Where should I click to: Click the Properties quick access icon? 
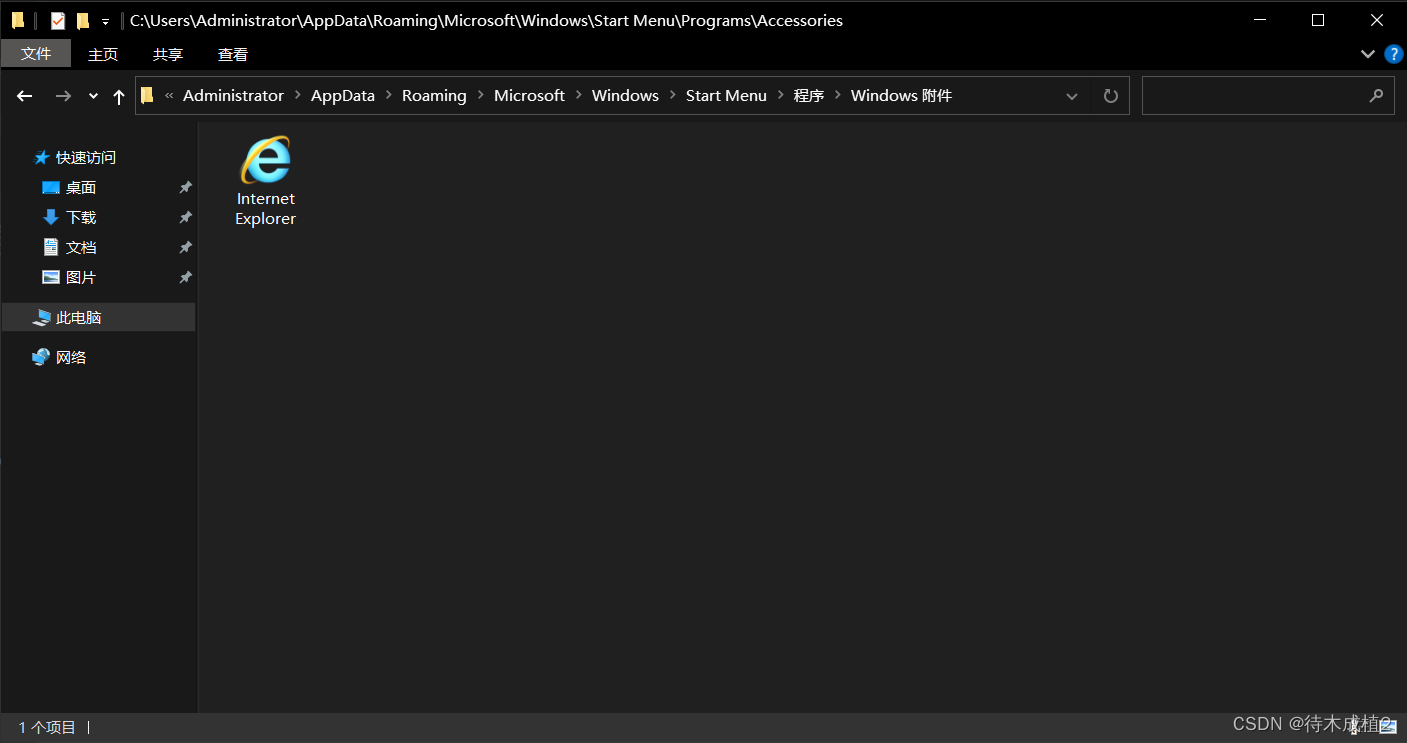58,20
